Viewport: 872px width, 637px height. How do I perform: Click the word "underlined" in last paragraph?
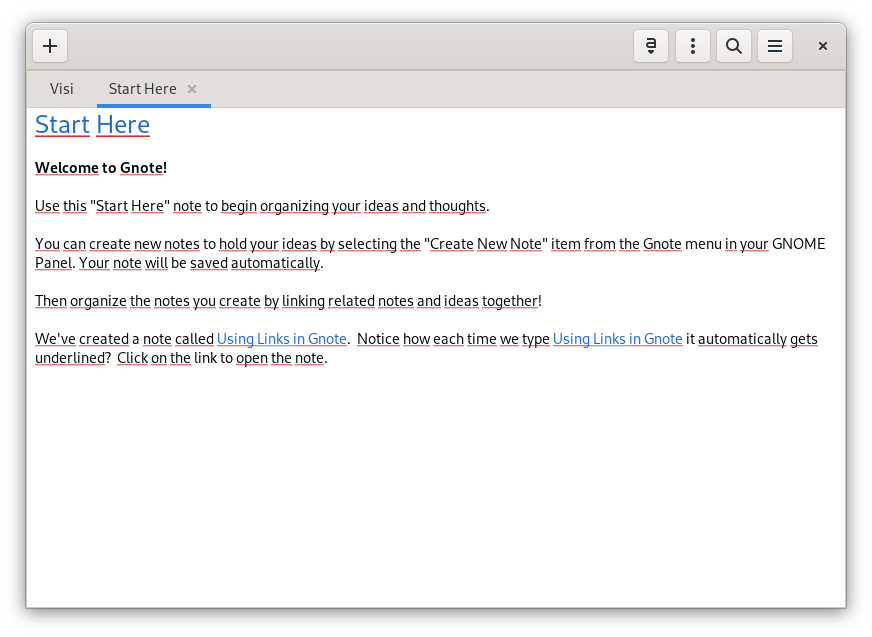pos(70,358)
